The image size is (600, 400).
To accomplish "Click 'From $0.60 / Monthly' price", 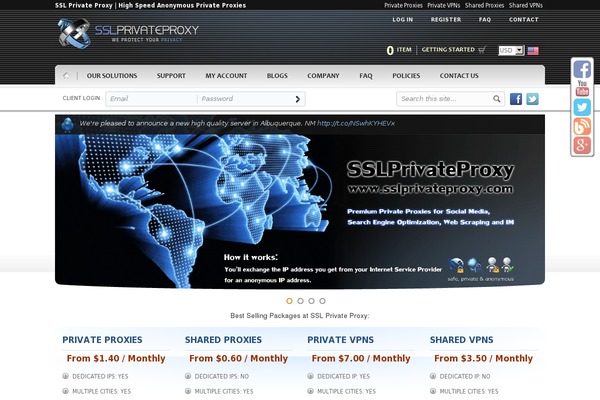I will [x=238, y=359].
